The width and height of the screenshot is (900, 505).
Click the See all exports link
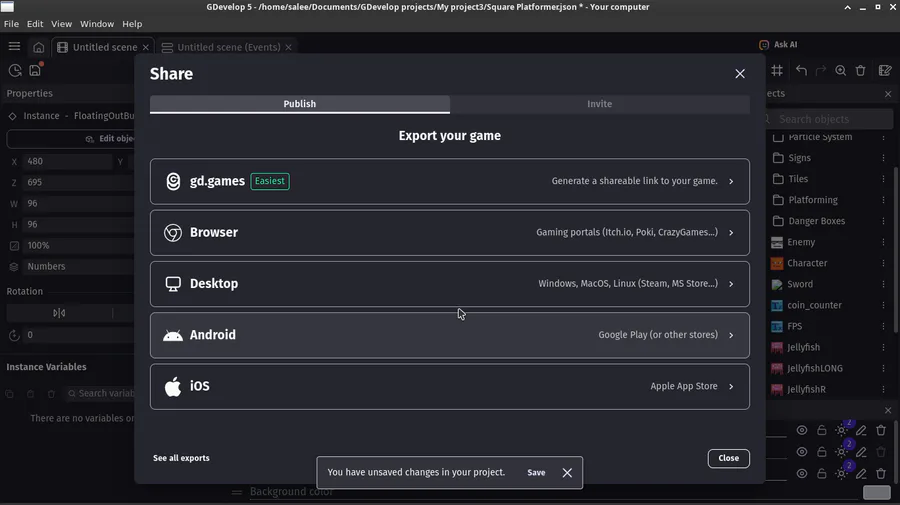[x=181, y=458]
